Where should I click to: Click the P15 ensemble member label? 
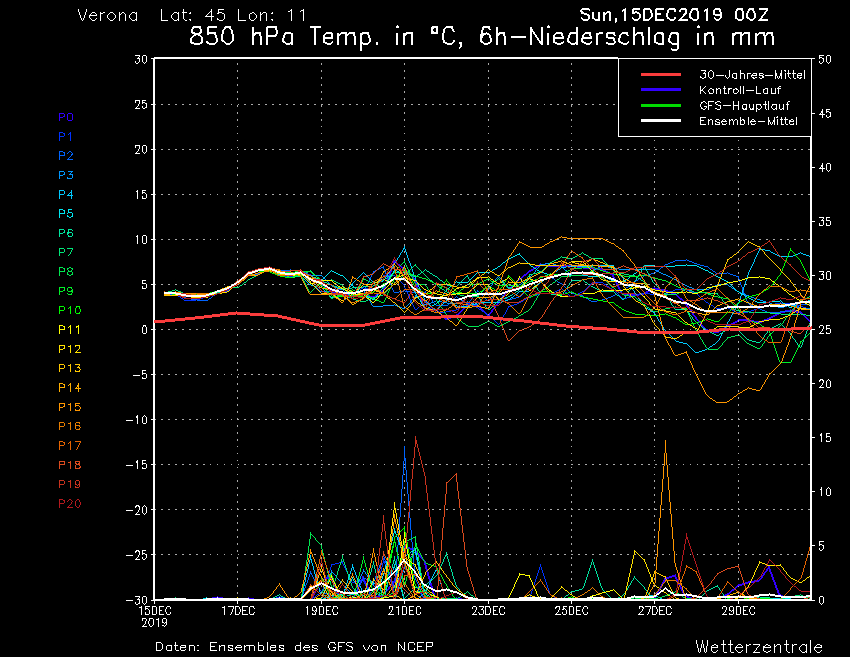click(x=70, y=407)
